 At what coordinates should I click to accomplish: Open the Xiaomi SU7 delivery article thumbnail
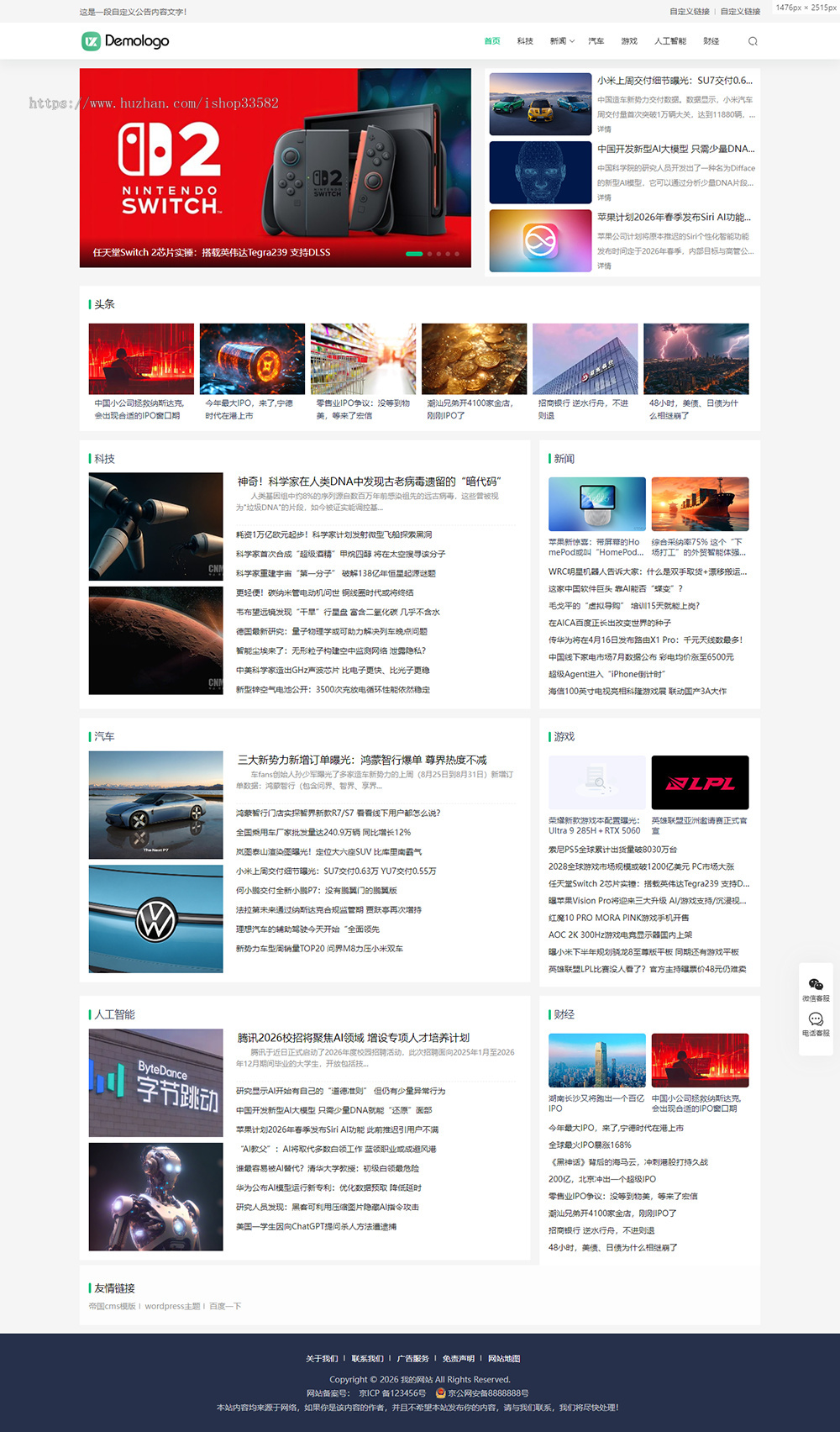click(540, 104)
